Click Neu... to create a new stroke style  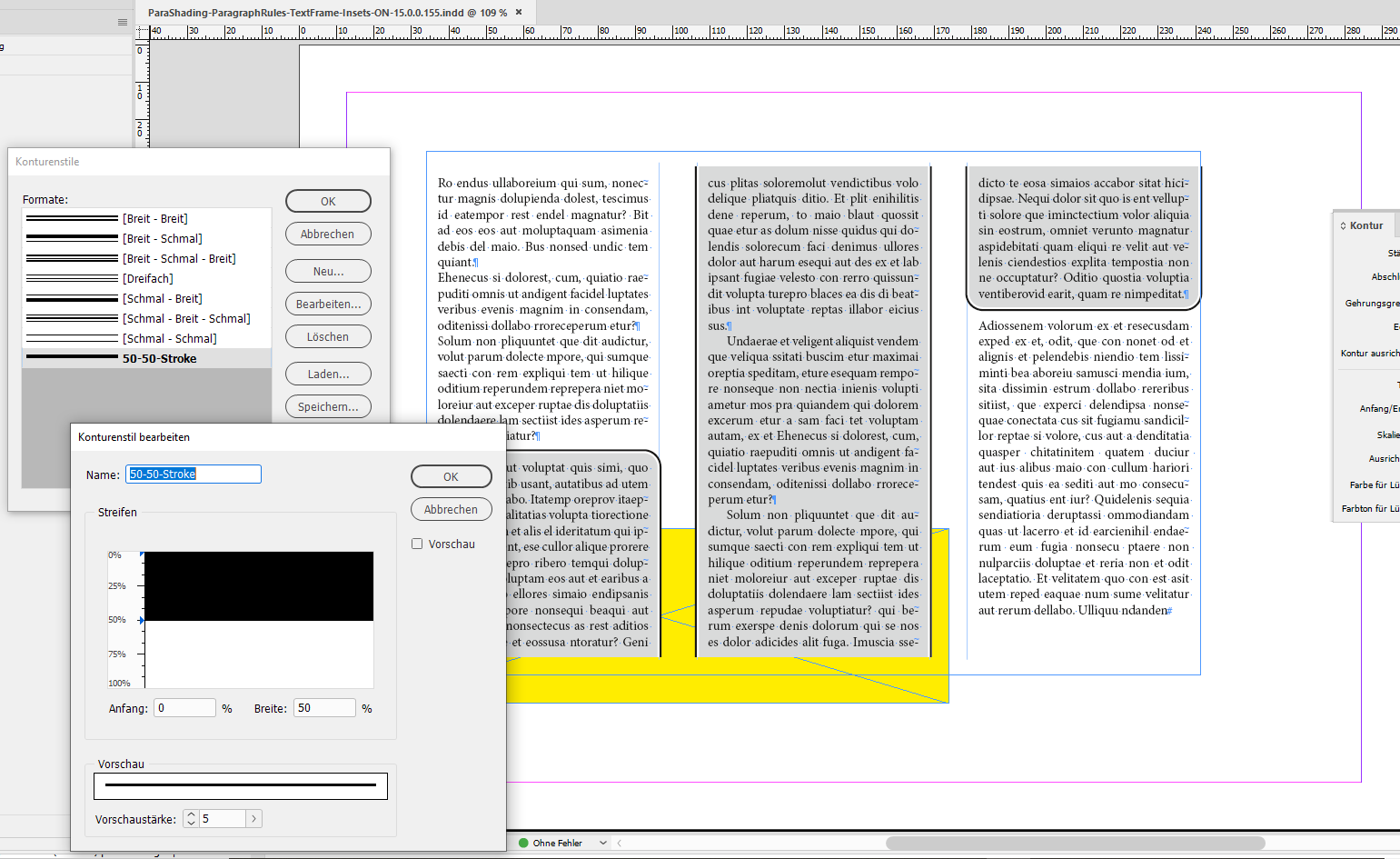tap(328, 271)
